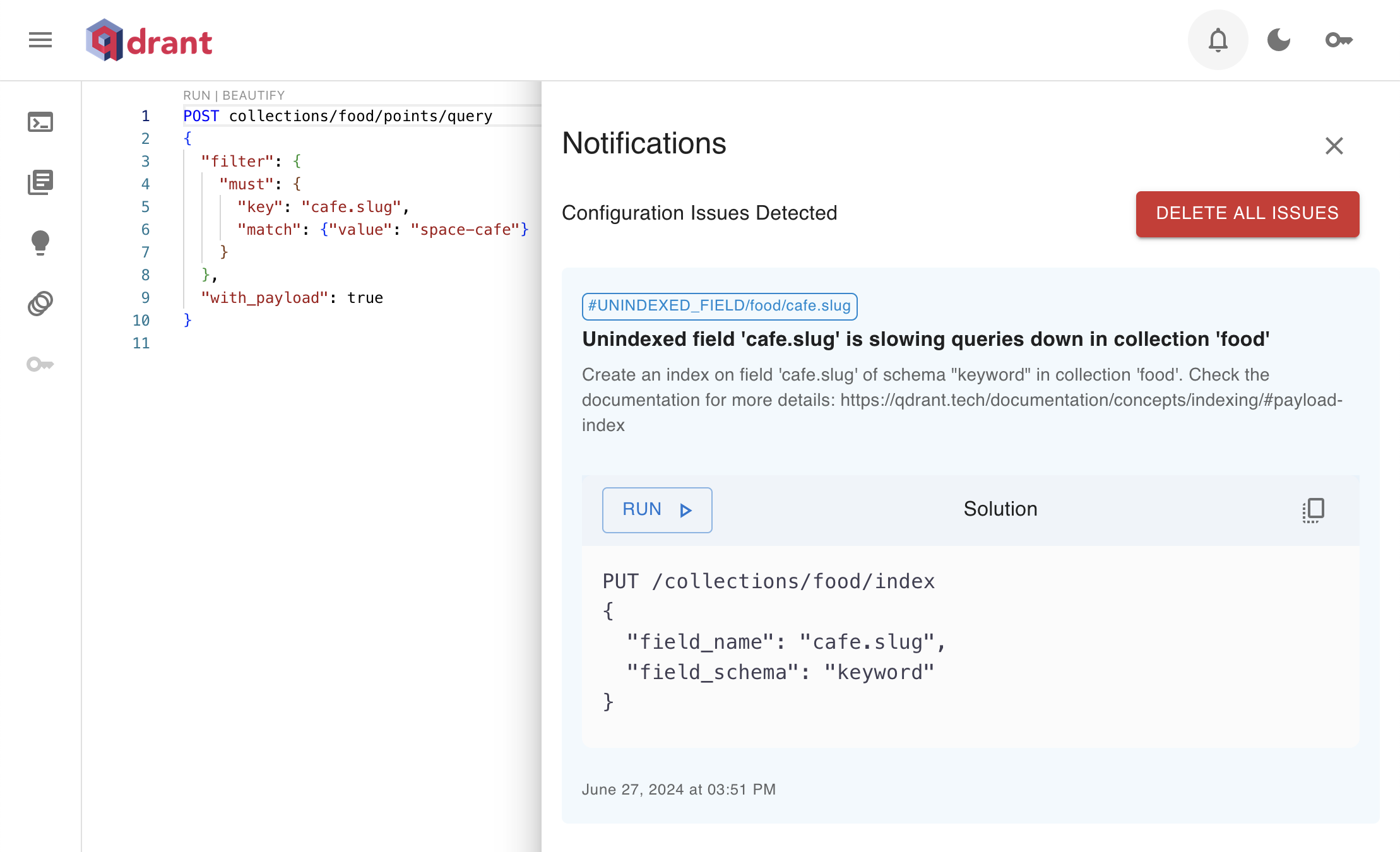Image resolution: width=1400 pixels, height=852 pixels.
Task: Close the Notifications panel
Action: coord(1334,146)
